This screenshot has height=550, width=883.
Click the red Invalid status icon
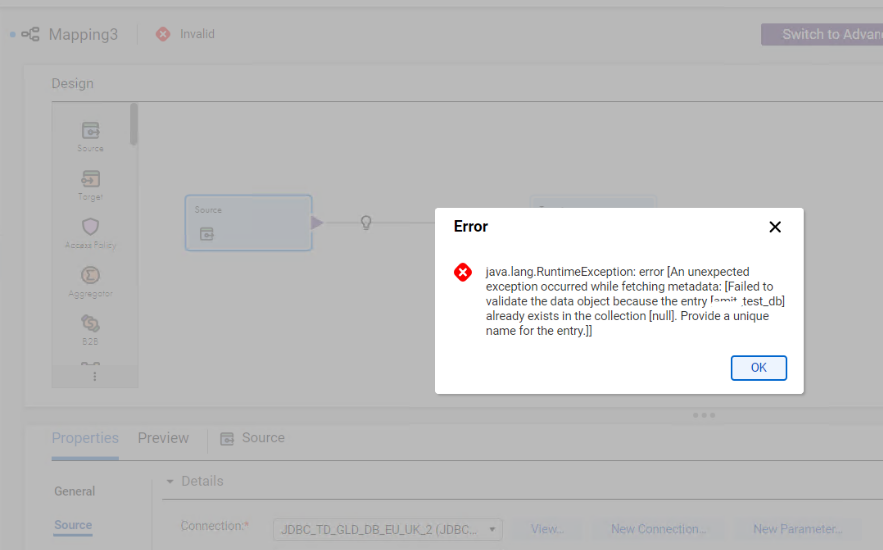(x=163, y=34)
